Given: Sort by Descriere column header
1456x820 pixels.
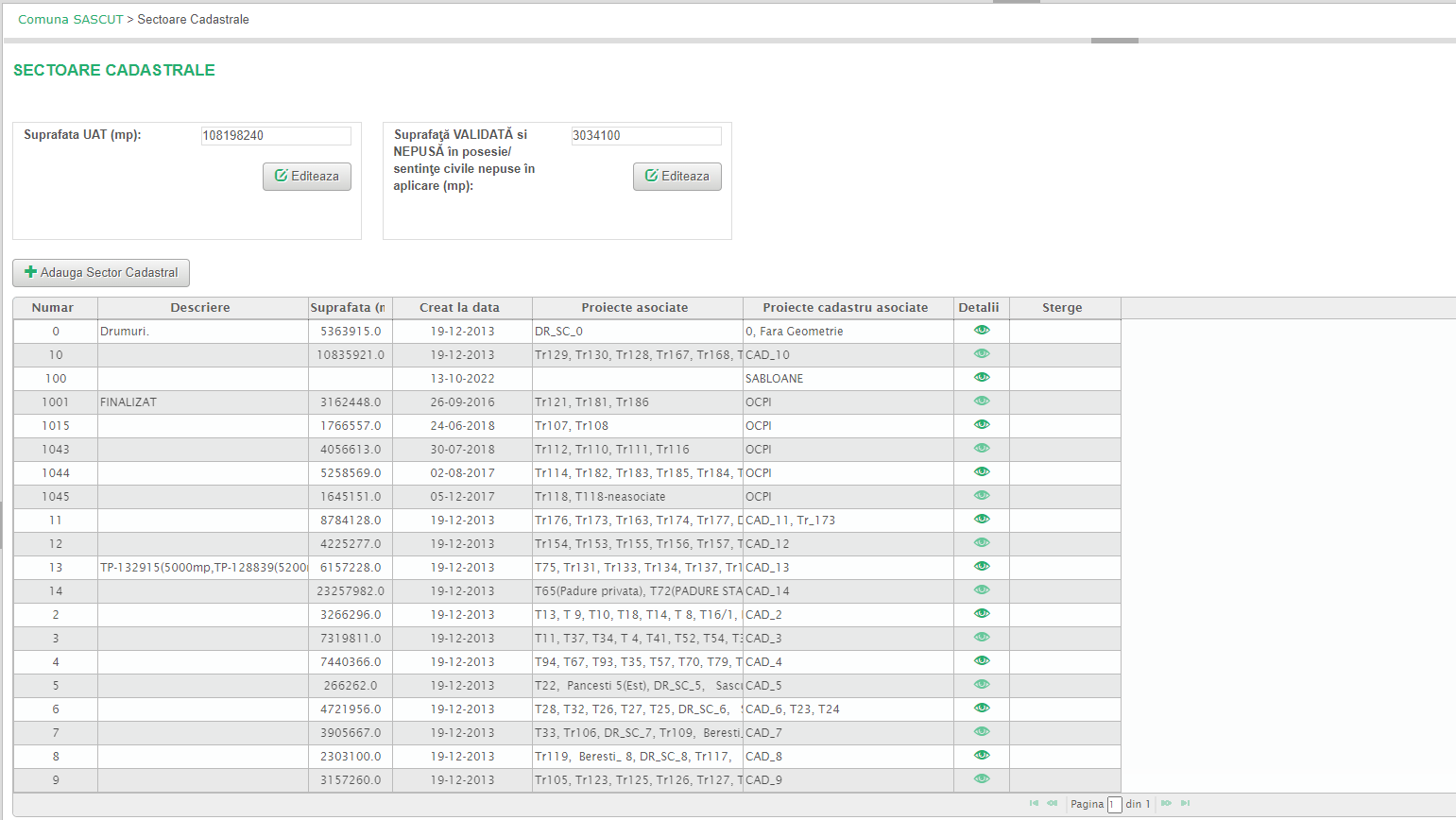Looking at the screenshot, I should coord(200,308).
